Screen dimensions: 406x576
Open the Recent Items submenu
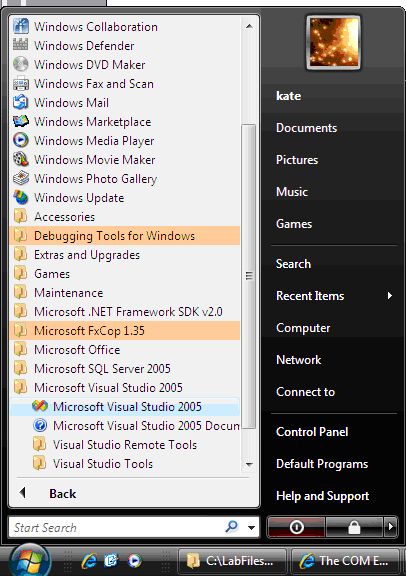334,296
